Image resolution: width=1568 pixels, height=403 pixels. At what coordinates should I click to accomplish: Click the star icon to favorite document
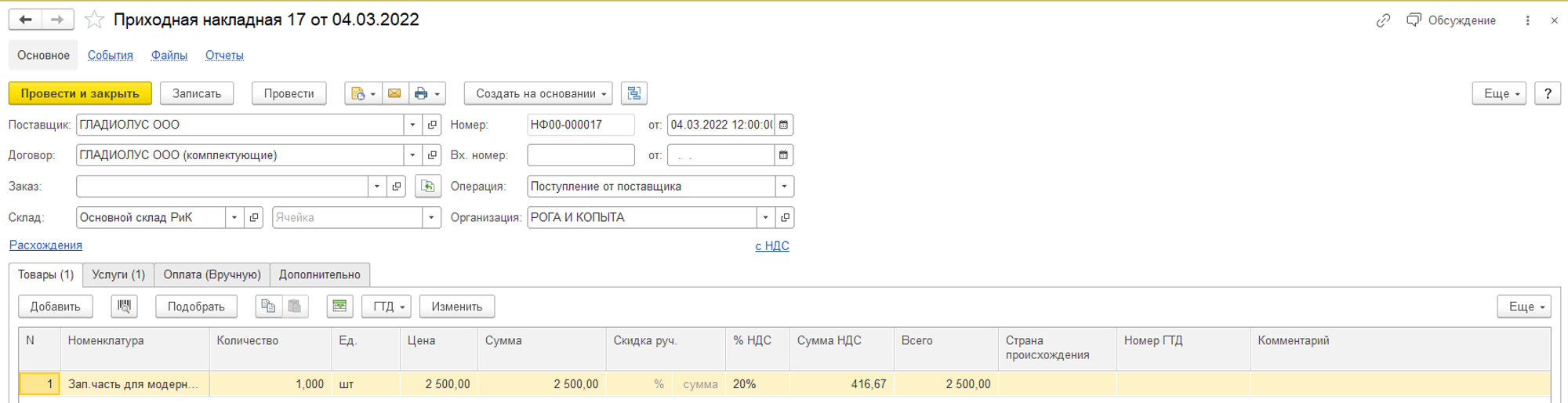(94, 20)
